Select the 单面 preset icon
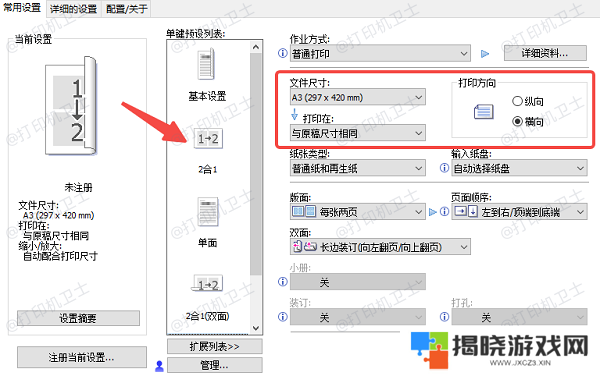This screenshot has height=376, width=600. (208, 212)
